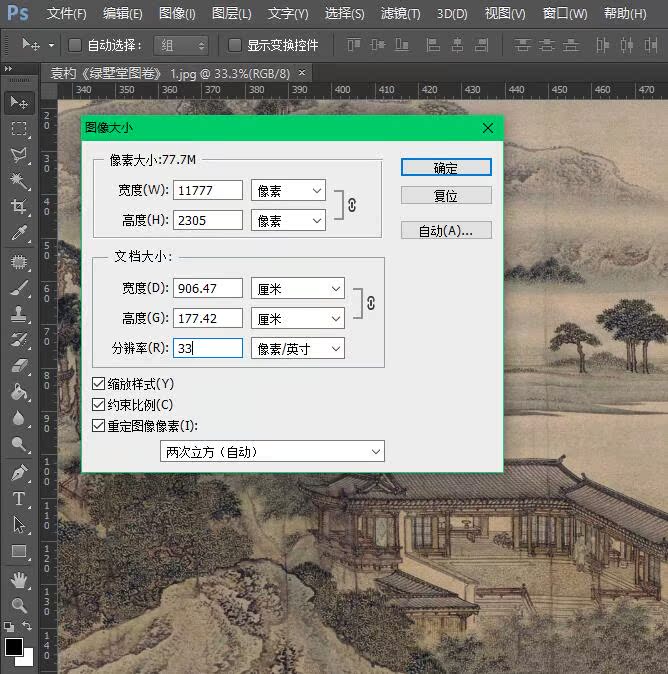668x674 pixels.
Task: Open the 图像(I) menu
Action: pos(177,14)
